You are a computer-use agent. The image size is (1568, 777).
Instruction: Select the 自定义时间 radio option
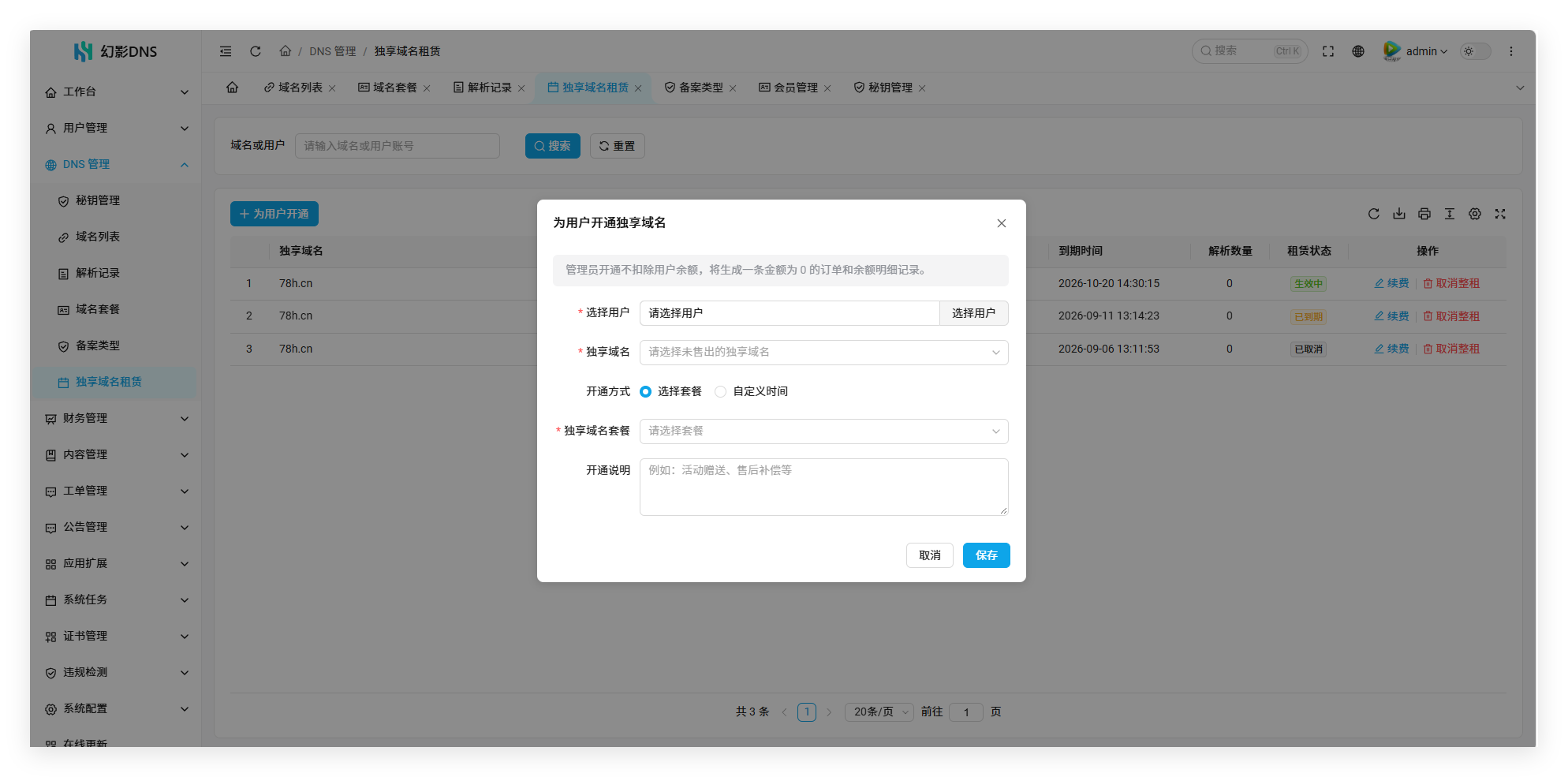(752, 391)
